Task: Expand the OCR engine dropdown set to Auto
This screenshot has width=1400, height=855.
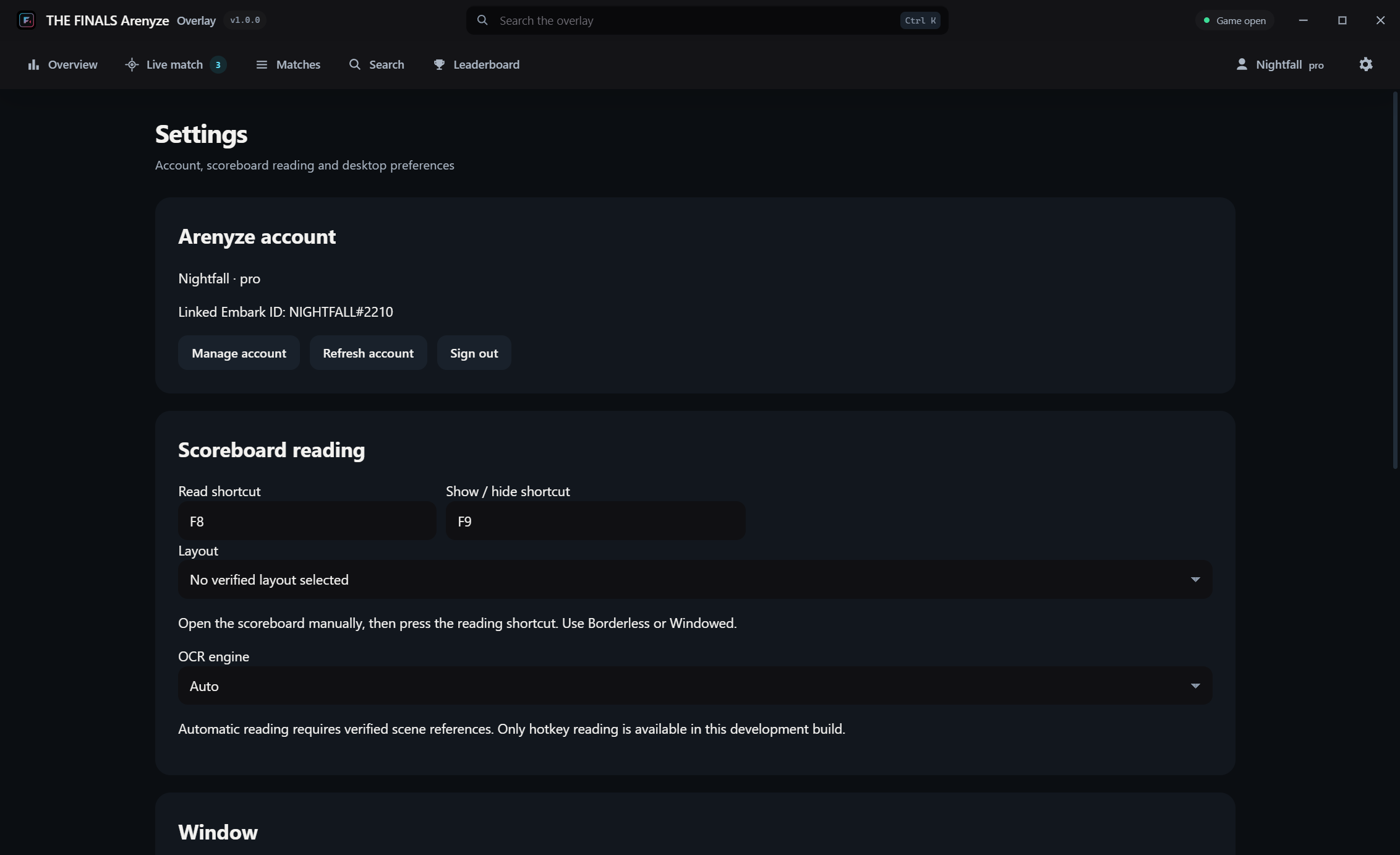Action: tap(695, 685)
